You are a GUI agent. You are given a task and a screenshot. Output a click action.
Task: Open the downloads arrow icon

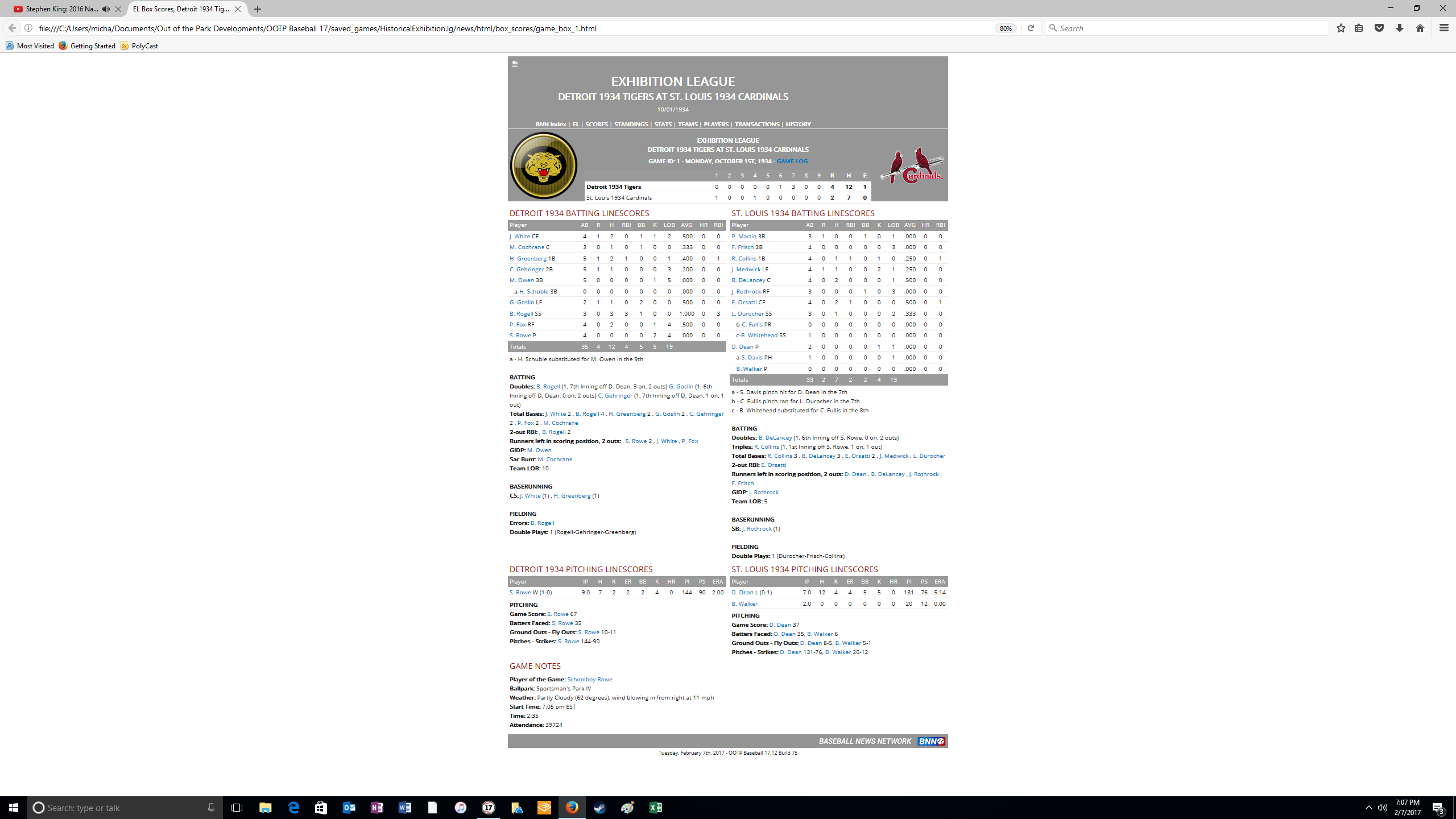click(x=1400, y=28)
